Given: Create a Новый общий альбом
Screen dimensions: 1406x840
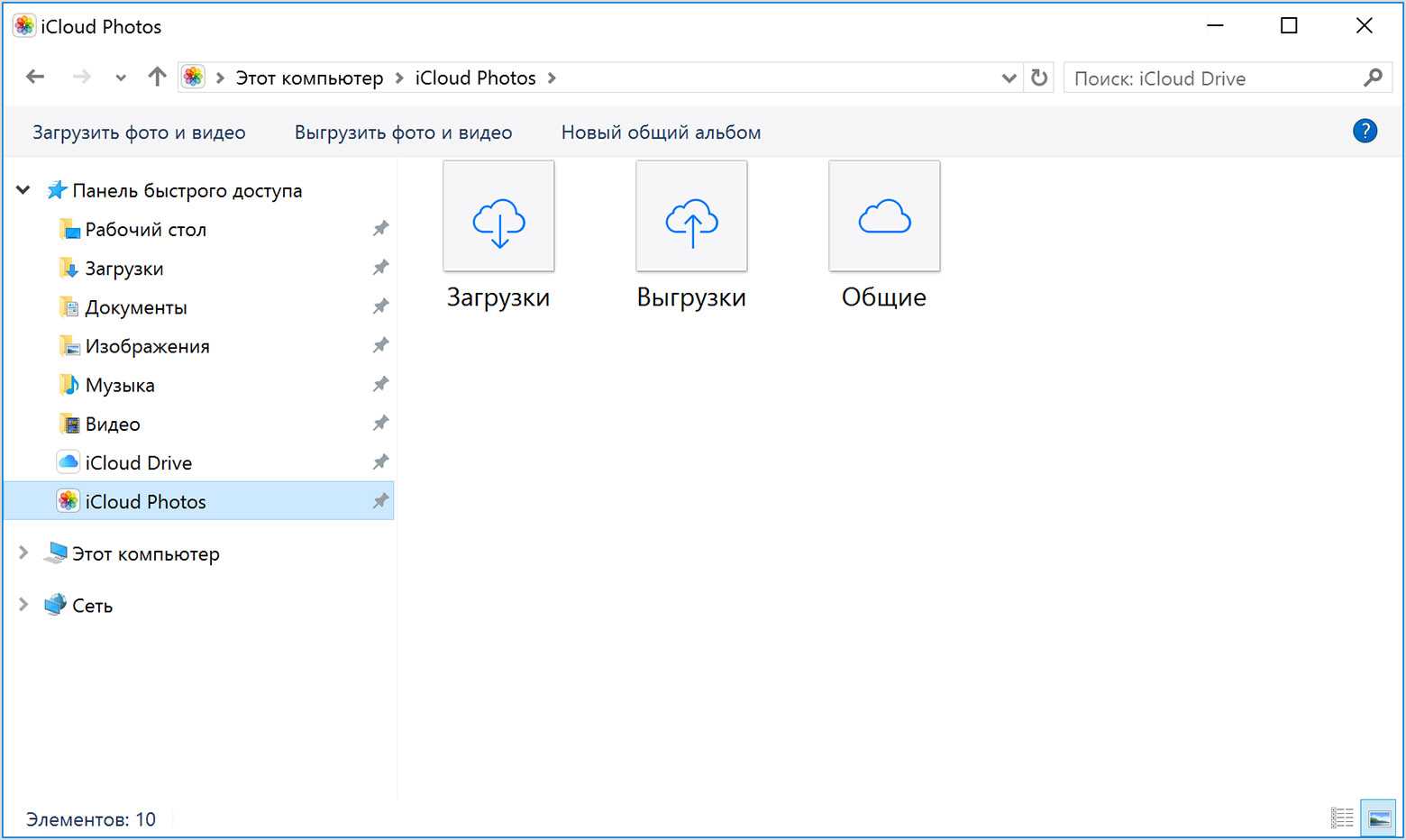Looking at the screenshot, I should click(x=661, y=132).
